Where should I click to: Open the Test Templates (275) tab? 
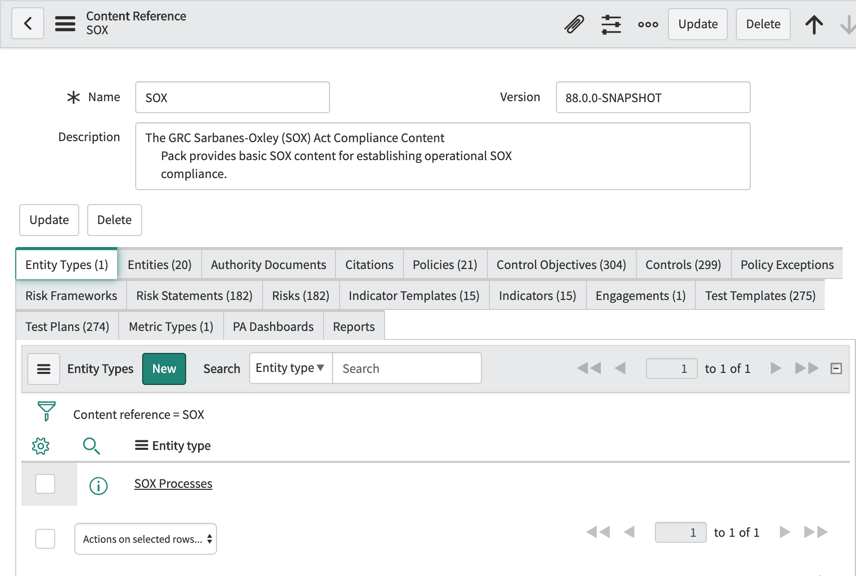coord(760,295)
